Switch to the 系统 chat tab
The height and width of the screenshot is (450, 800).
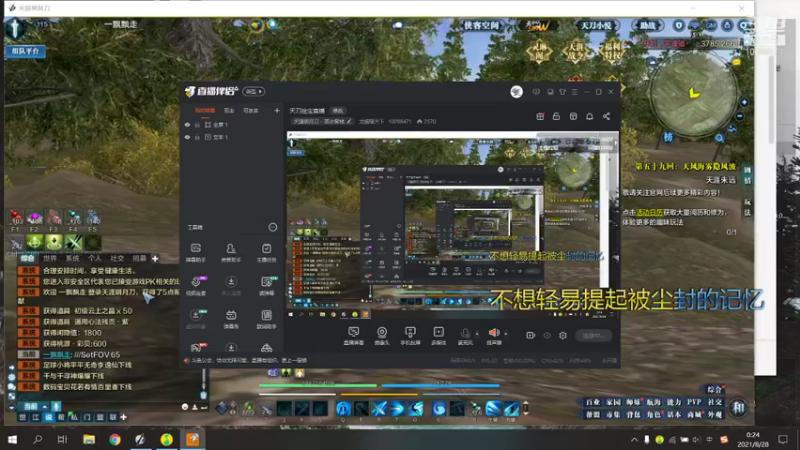pos(72,259)
